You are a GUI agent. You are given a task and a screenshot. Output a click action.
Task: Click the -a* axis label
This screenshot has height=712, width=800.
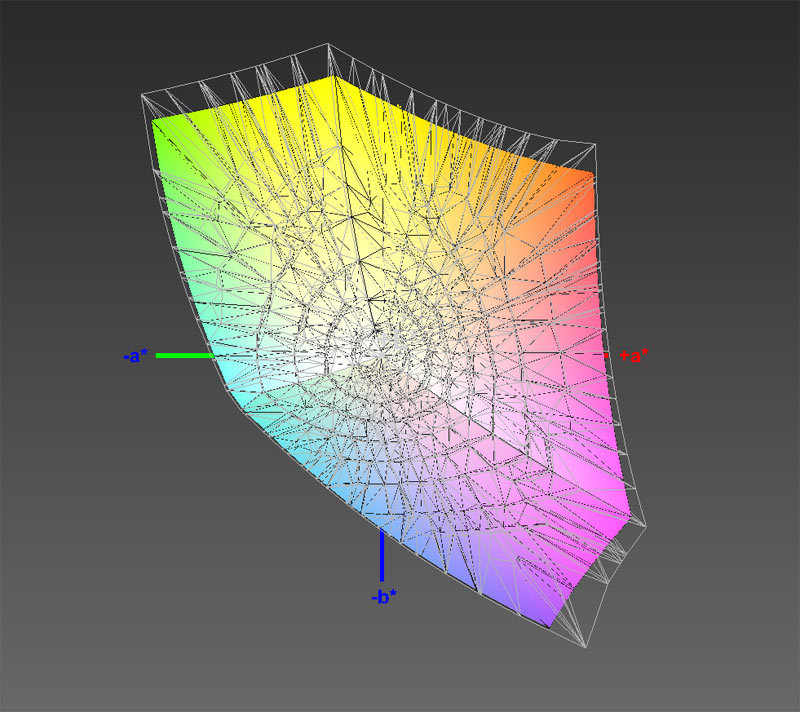(x=136, y=355)
